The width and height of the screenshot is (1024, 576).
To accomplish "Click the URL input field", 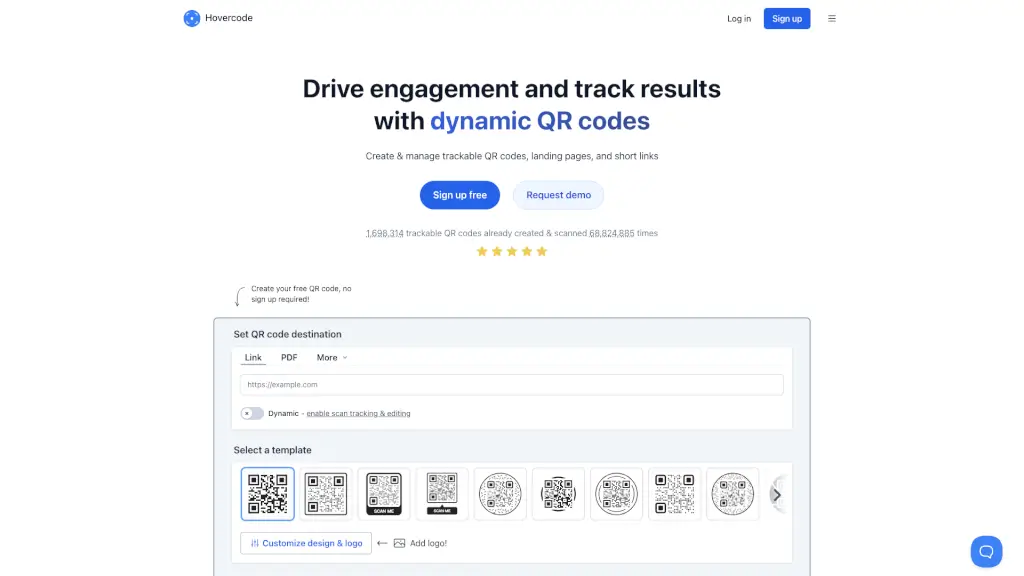I will (x=512, y=384).
